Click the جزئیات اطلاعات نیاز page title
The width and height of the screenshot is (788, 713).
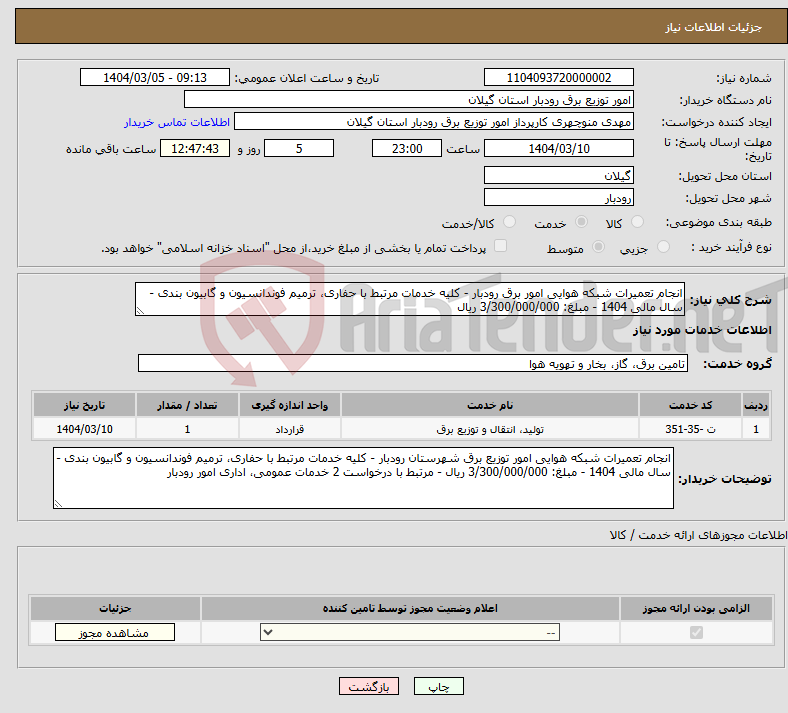tap(713, 27)
